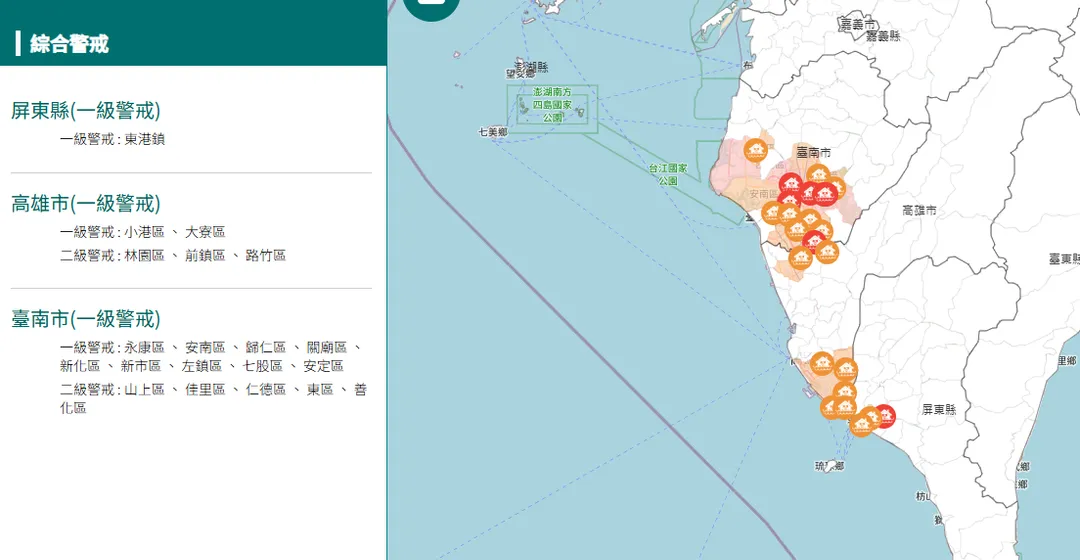Image resolution: width=1080 pixels, height=560 pixels.
Task: Open the 高雄市(一級警戒) heading
Action: [85, 203]
